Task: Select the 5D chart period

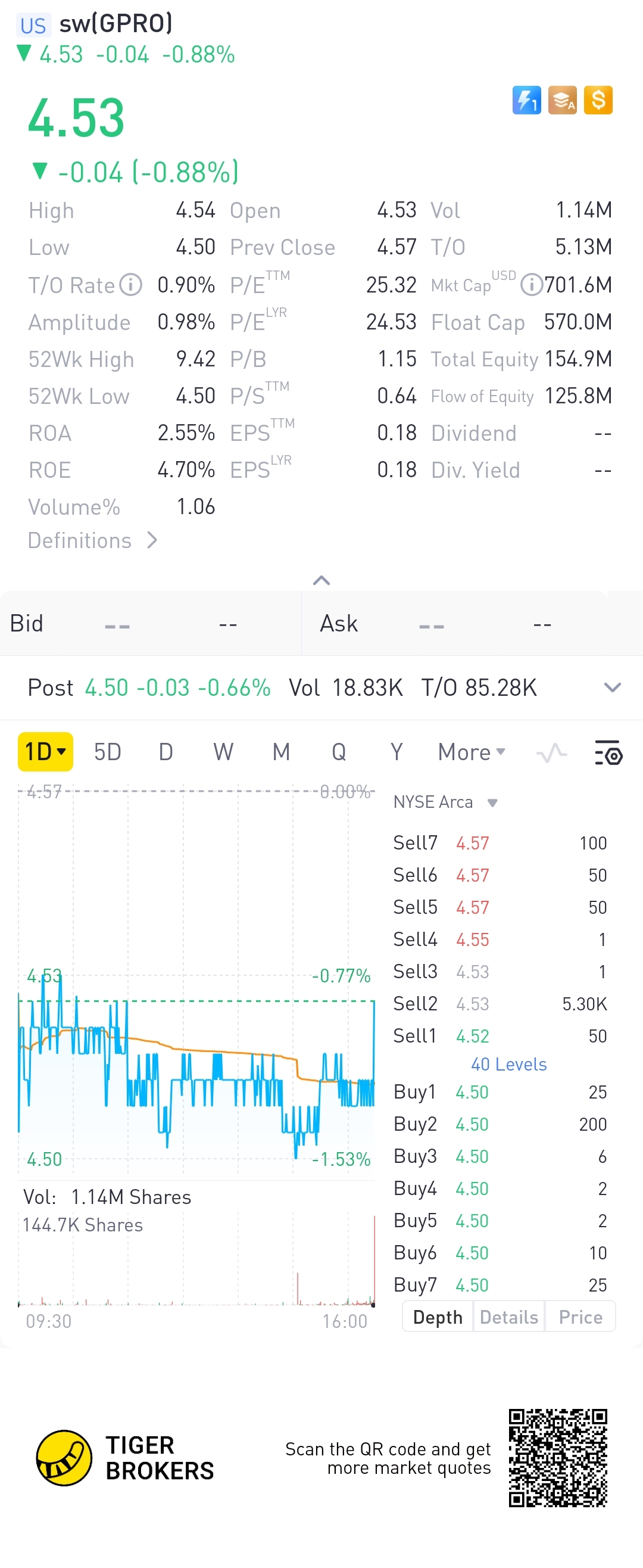Action: click(108, 752)
